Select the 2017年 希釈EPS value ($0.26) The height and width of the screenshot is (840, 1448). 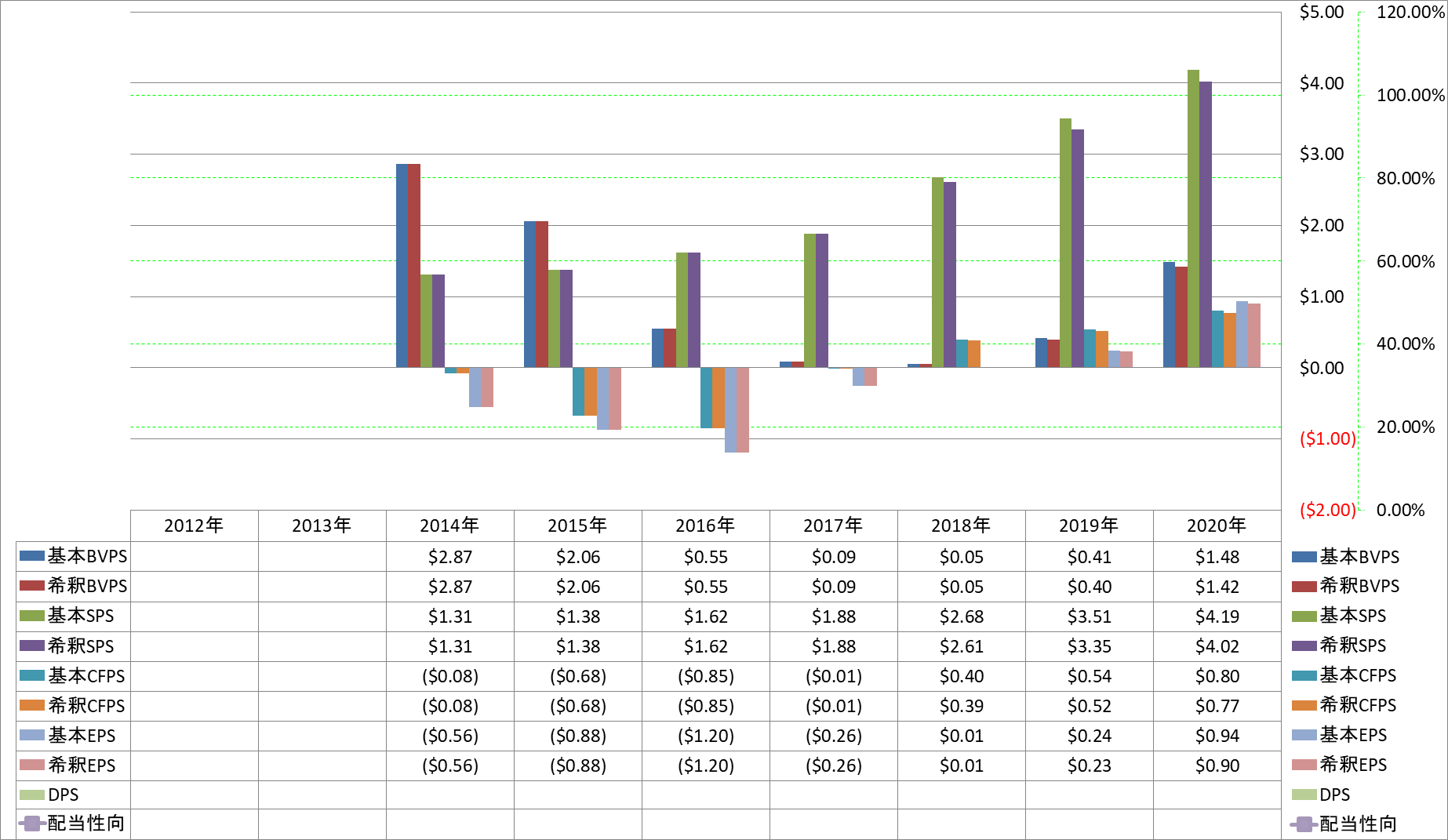tap(834, 765)
